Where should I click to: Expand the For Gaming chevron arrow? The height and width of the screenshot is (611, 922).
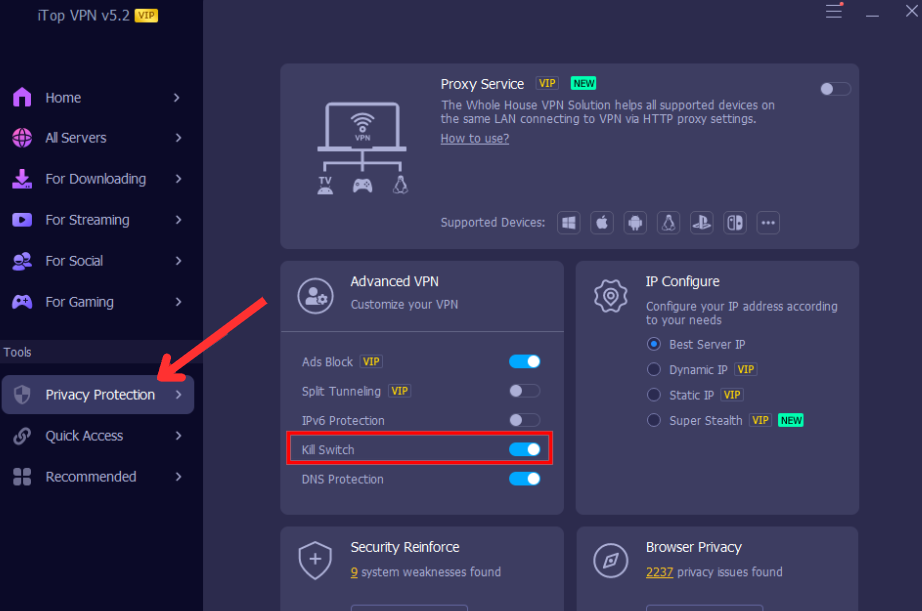(x=178, y=302)
